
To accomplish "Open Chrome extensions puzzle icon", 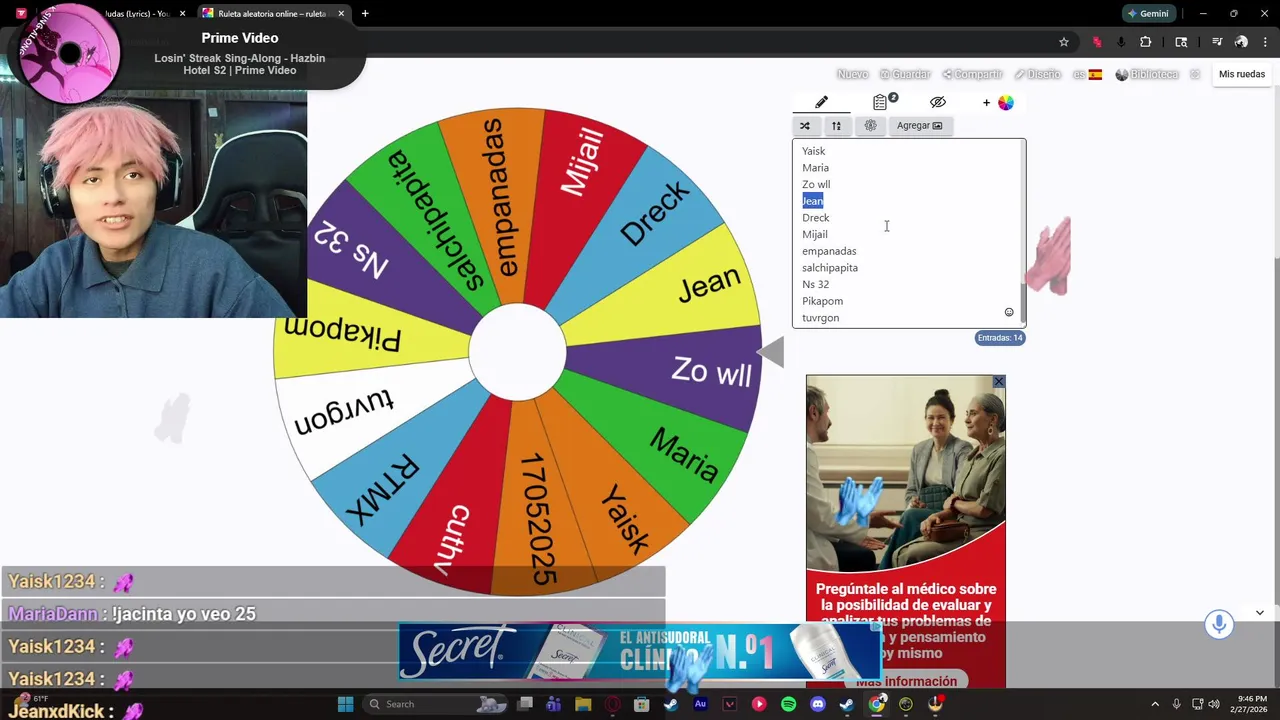I will click(x=1145, y=42).
